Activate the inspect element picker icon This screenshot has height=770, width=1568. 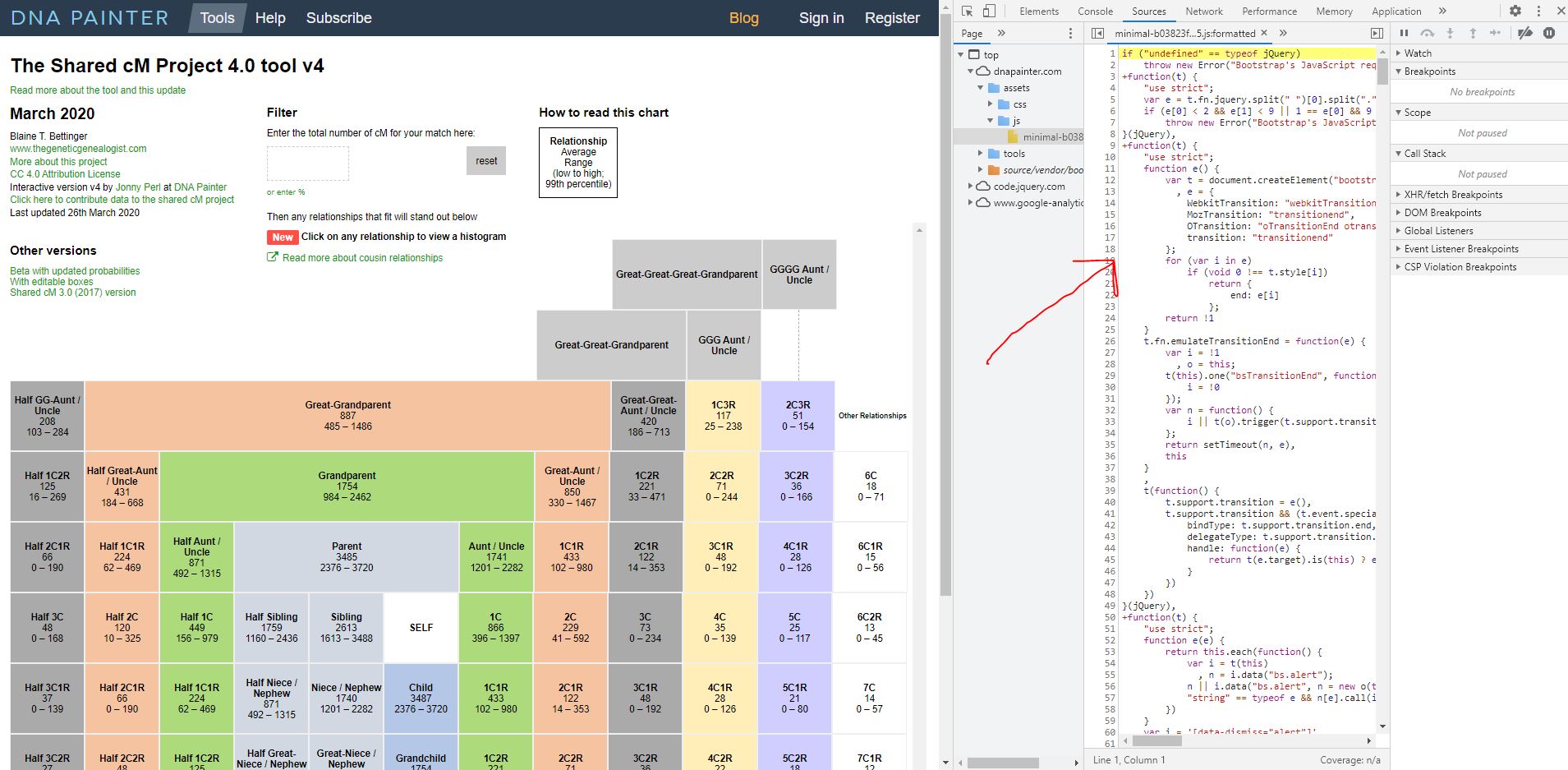pos(967,11)
